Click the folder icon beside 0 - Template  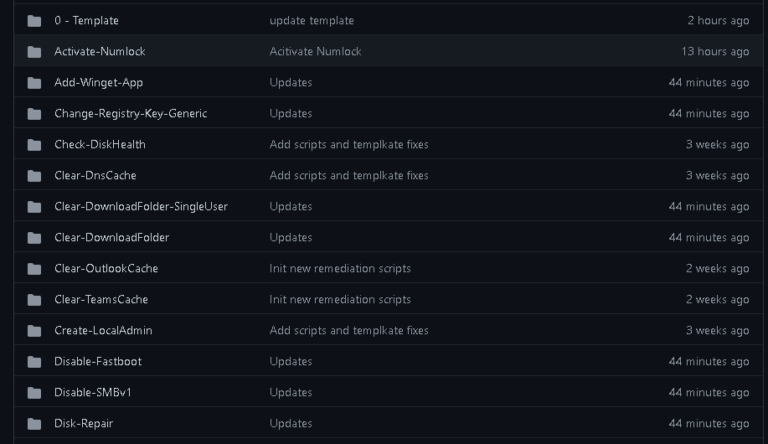pyautogui.click(x=34, y=21)
